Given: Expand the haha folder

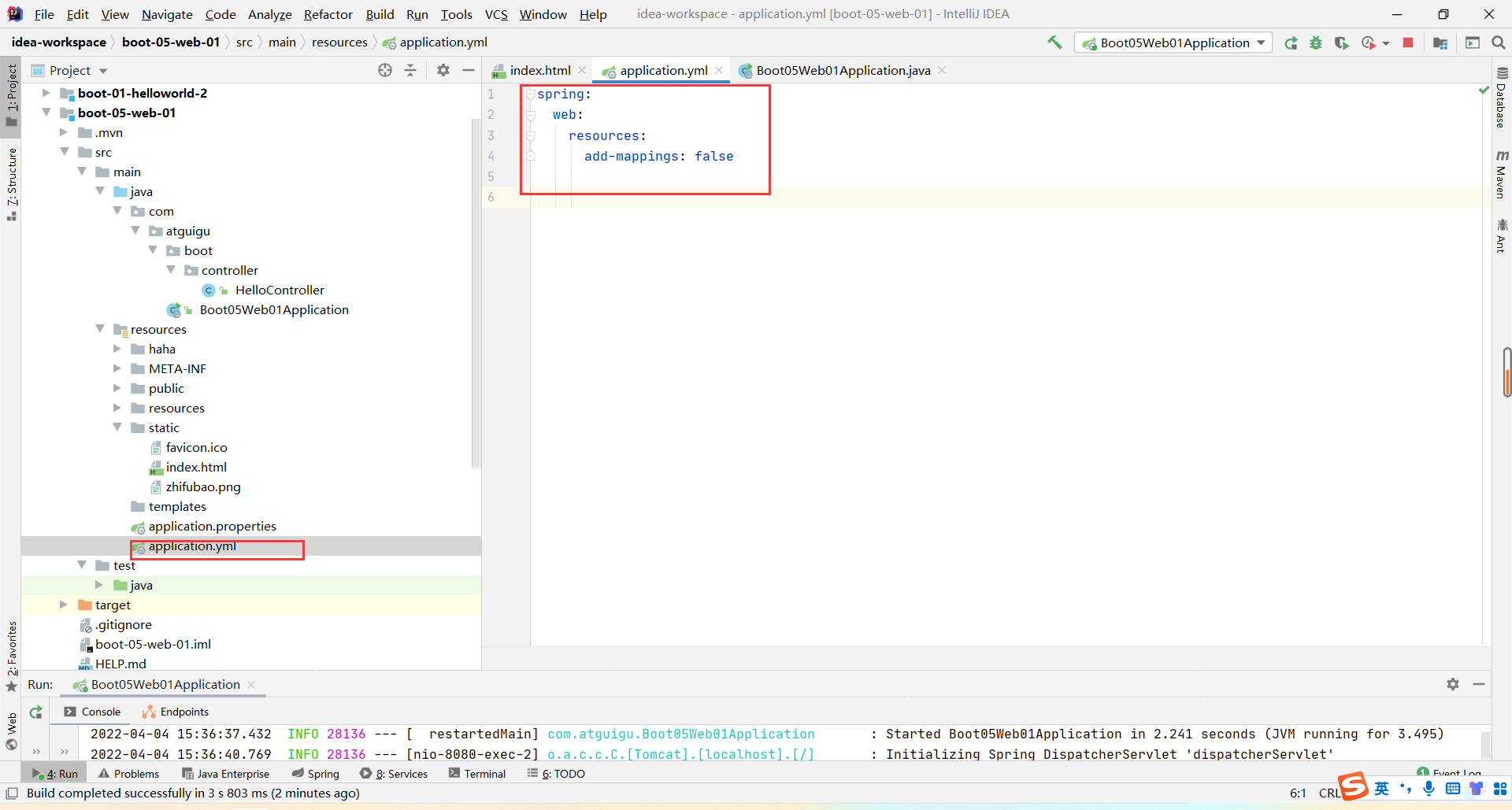Looking at the screenshot, I should 117,349.
